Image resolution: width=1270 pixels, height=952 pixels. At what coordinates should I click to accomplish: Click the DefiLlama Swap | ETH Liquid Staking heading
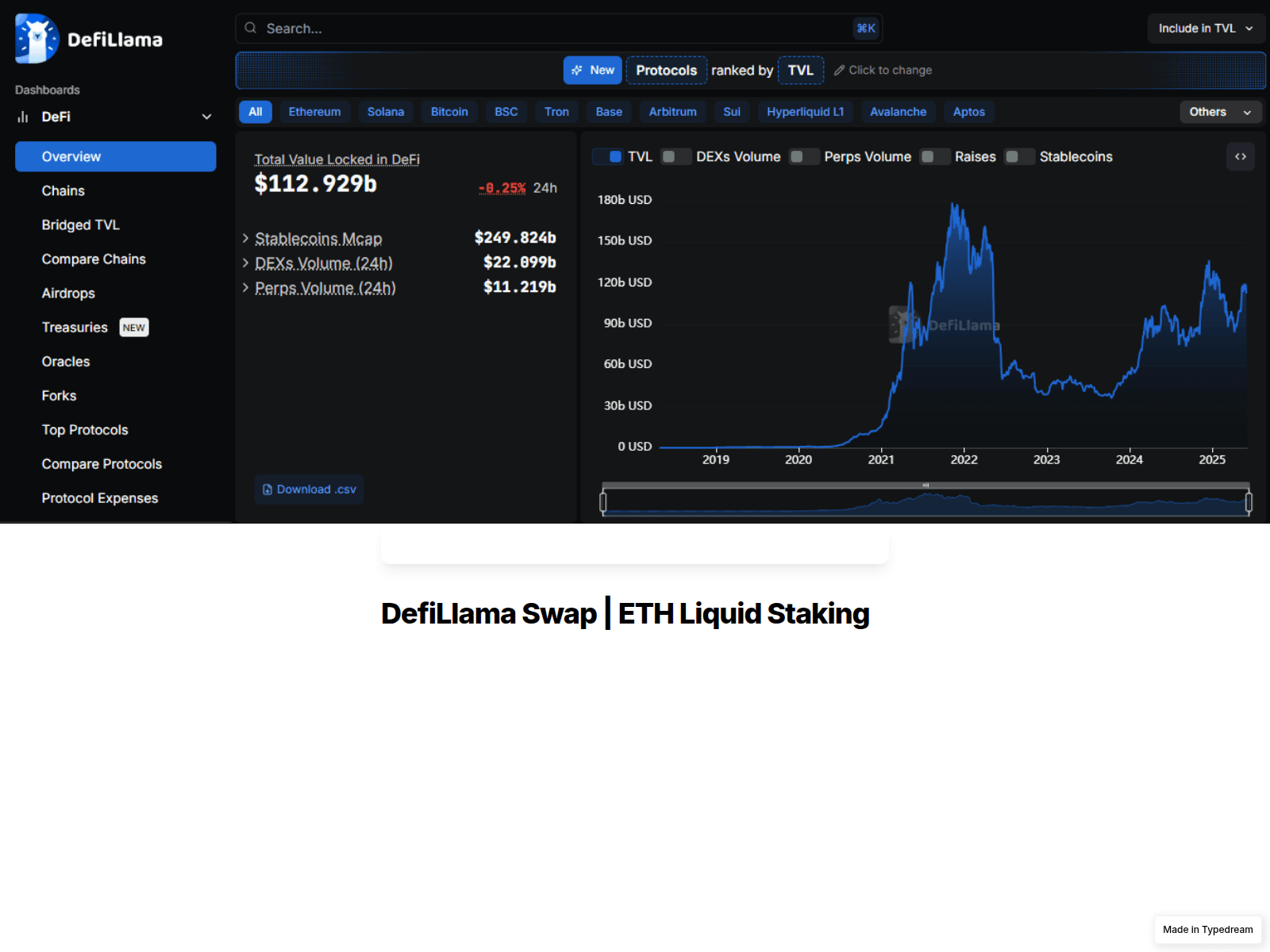coord(625,613)
